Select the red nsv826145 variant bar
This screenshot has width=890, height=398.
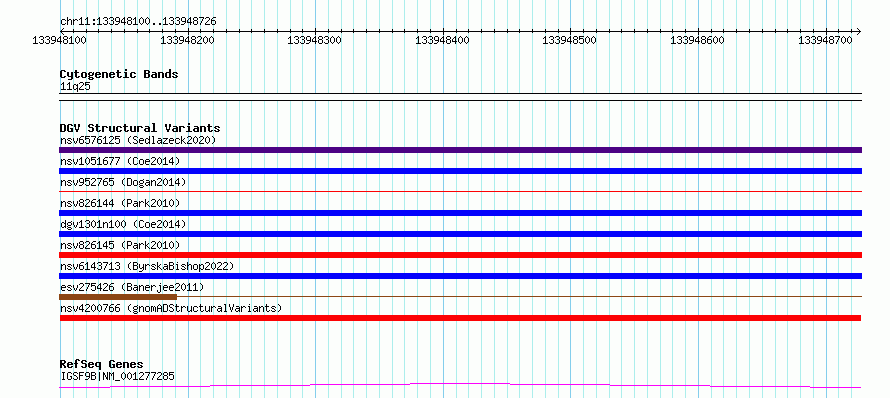pyautogui.click(x=460, y=255)
